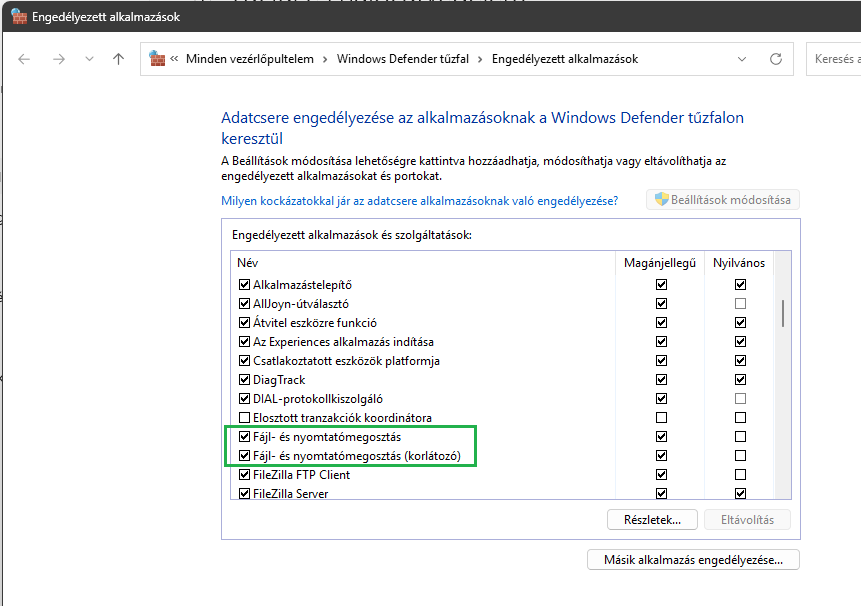Open the Windows Defender tűzfal breadcrumb
The width and height of the screenshot is (861, 606).
pyautogui.click(x=402, y=59)
